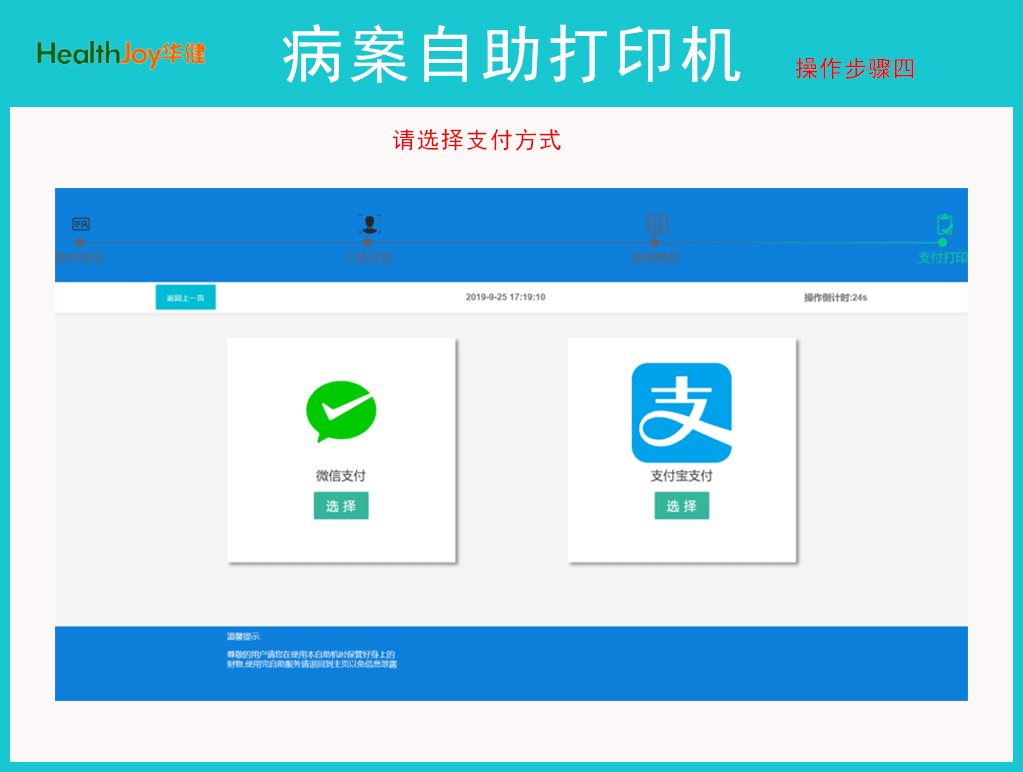
Task: Click the ID card icon on step one
Action: pos(82,225)
